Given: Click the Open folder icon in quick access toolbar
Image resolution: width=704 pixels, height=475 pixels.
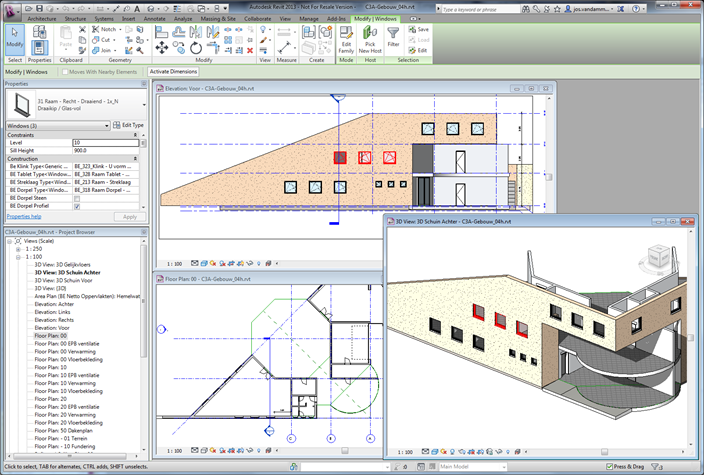Looking at the screenshot, I should (29, 9).
